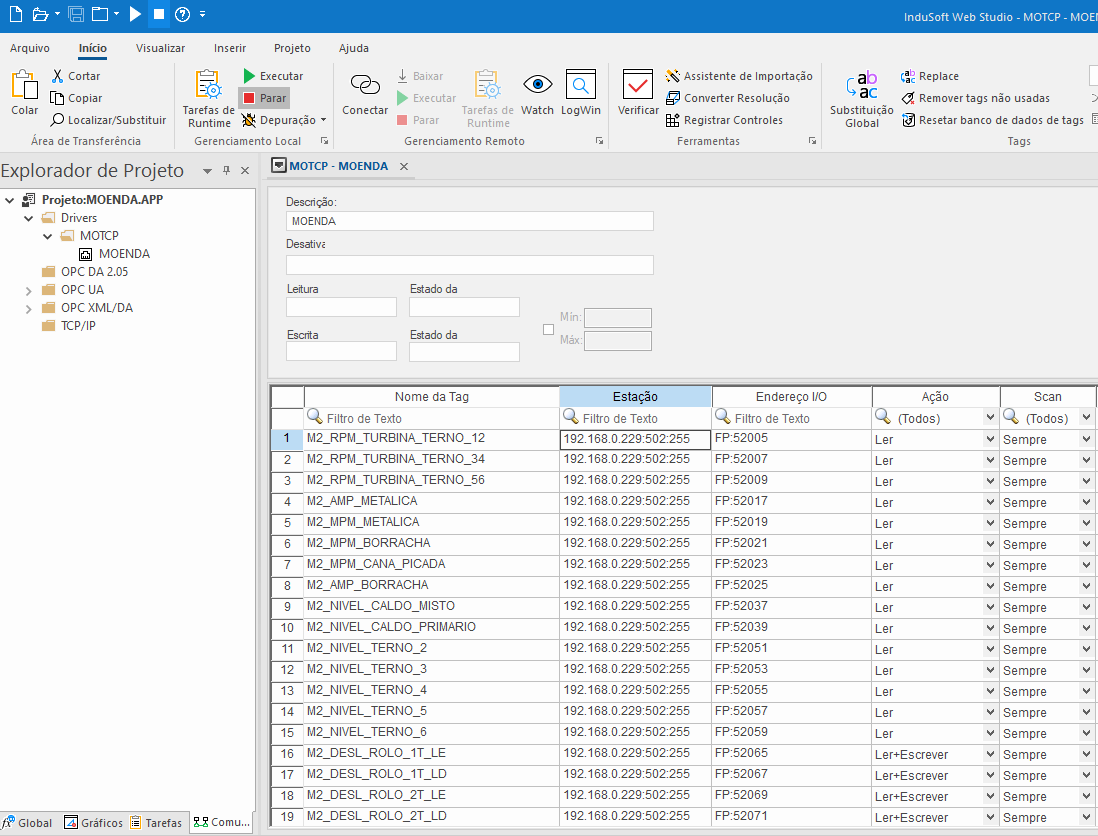This screenshot has width=1098, height=836.
Task: Click the Escrita input field
Action: pos(341,351)
